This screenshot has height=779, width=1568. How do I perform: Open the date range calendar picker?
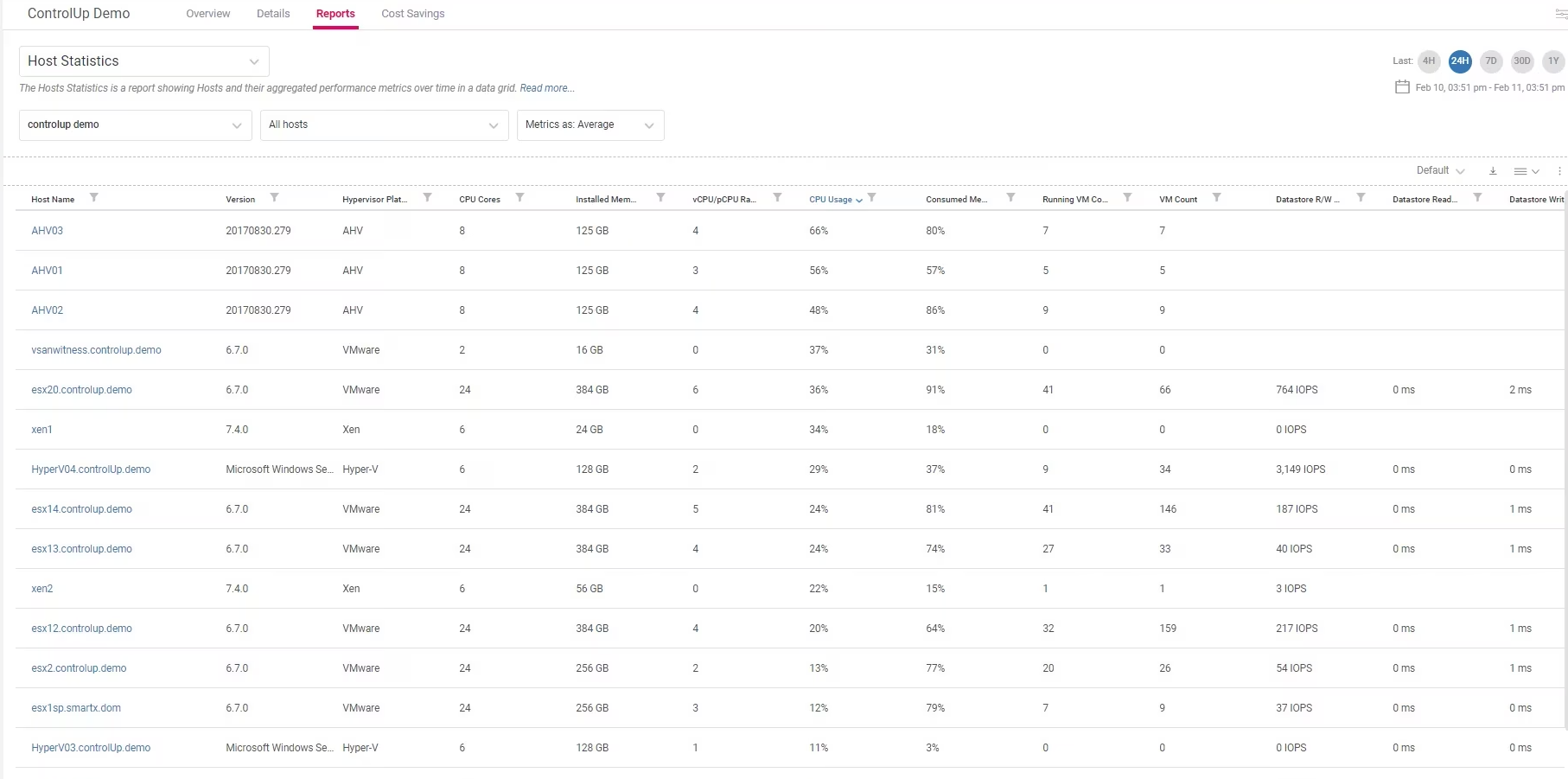pos(1402,86)
